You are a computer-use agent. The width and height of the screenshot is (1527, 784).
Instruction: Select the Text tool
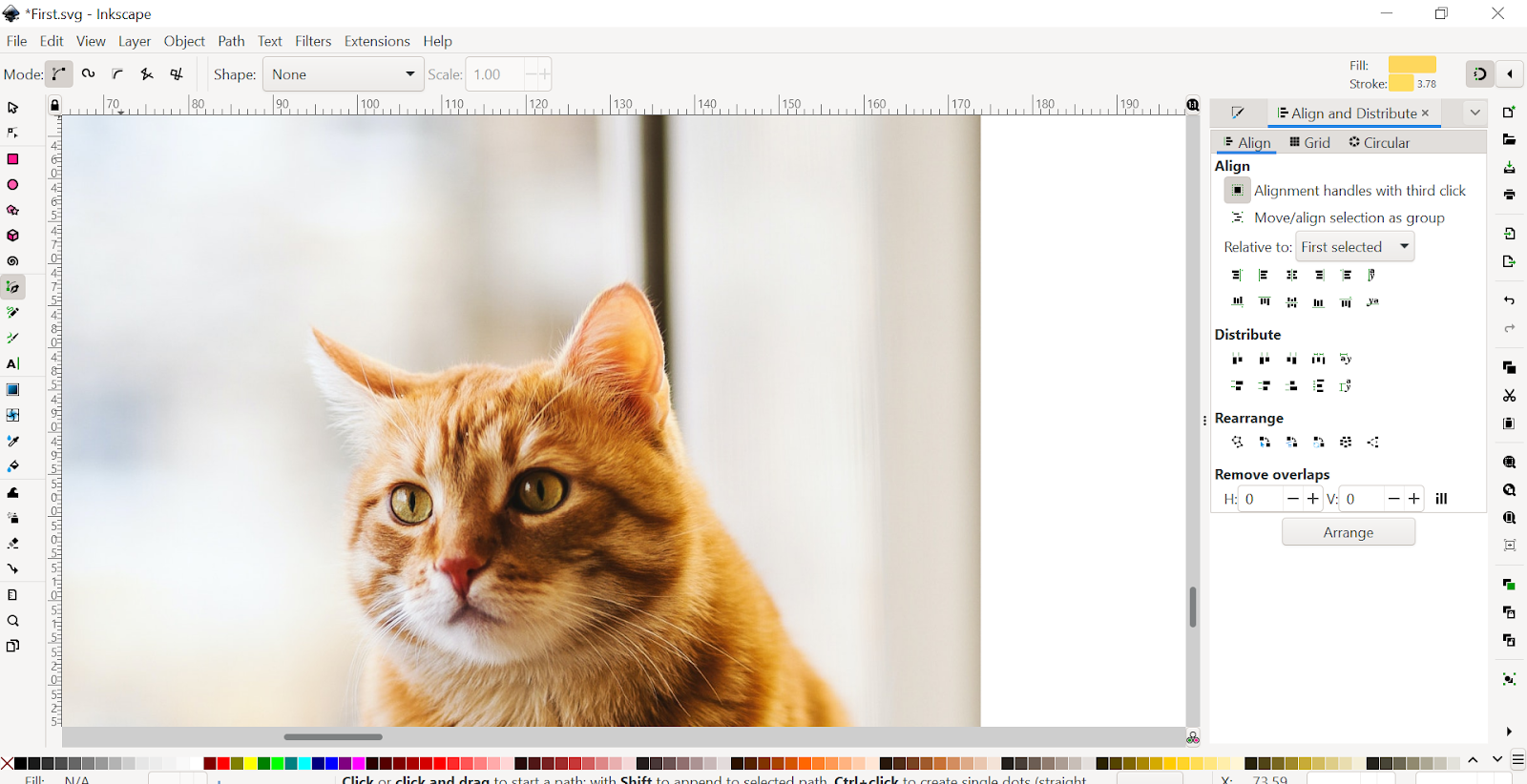coord(13,364)
